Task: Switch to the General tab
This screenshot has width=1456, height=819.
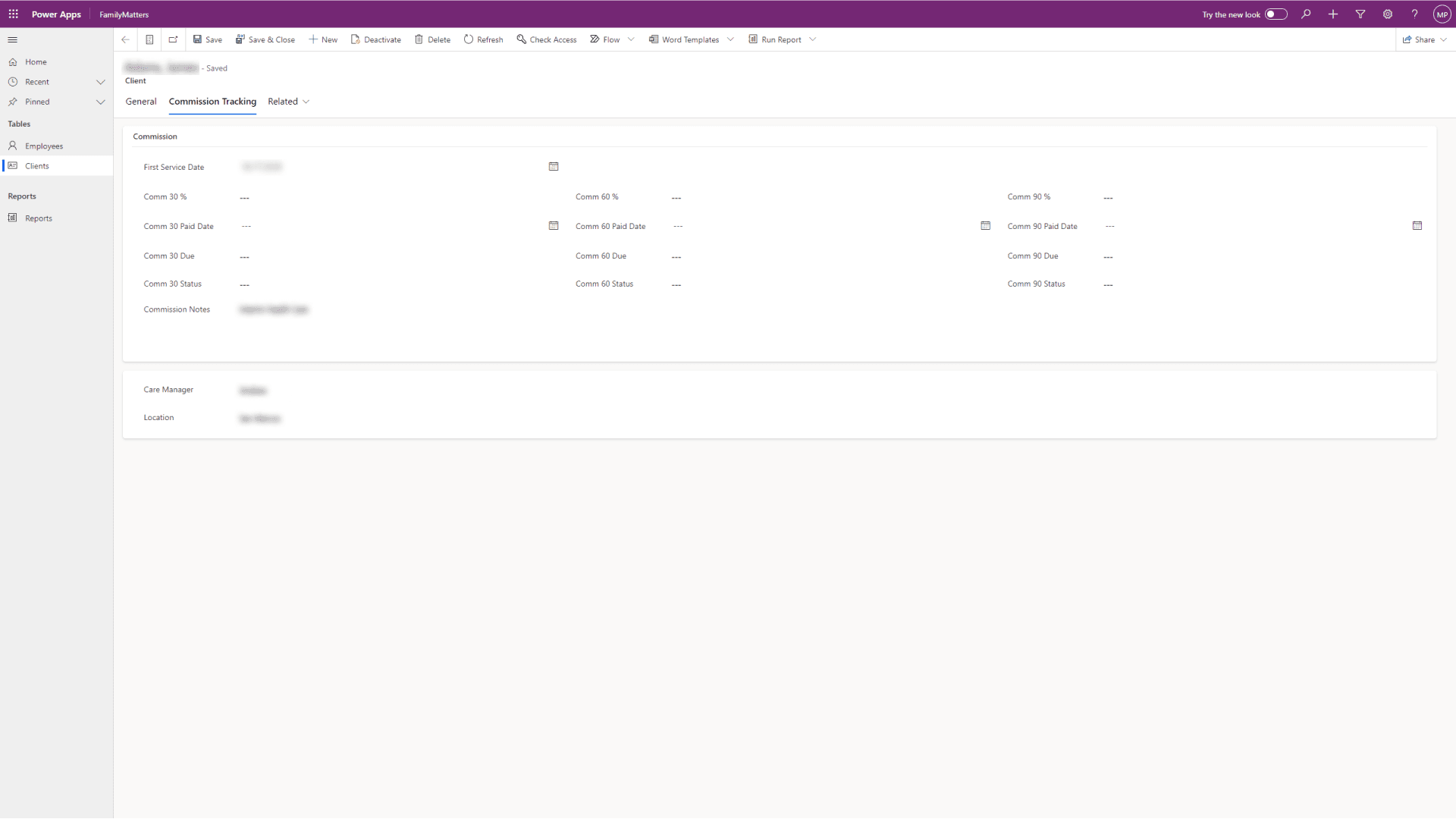Action: [141, 102]
